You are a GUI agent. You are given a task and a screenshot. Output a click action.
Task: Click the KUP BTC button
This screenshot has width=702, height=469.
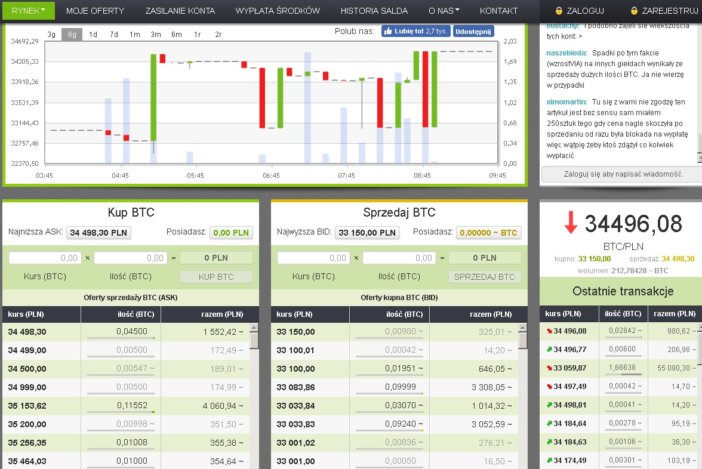coord(216,277)
